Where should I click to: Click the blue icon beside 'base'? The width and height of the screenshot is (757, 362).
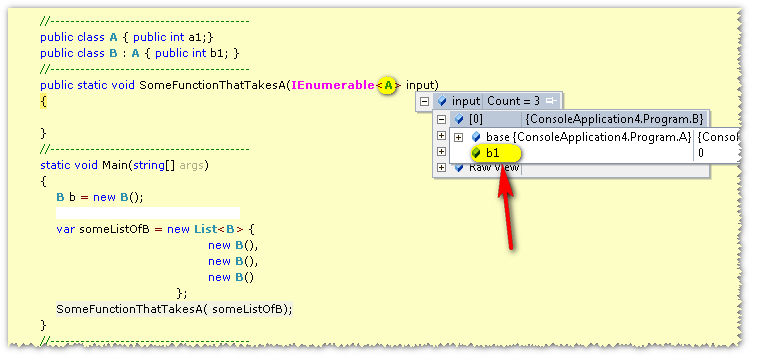476,138
